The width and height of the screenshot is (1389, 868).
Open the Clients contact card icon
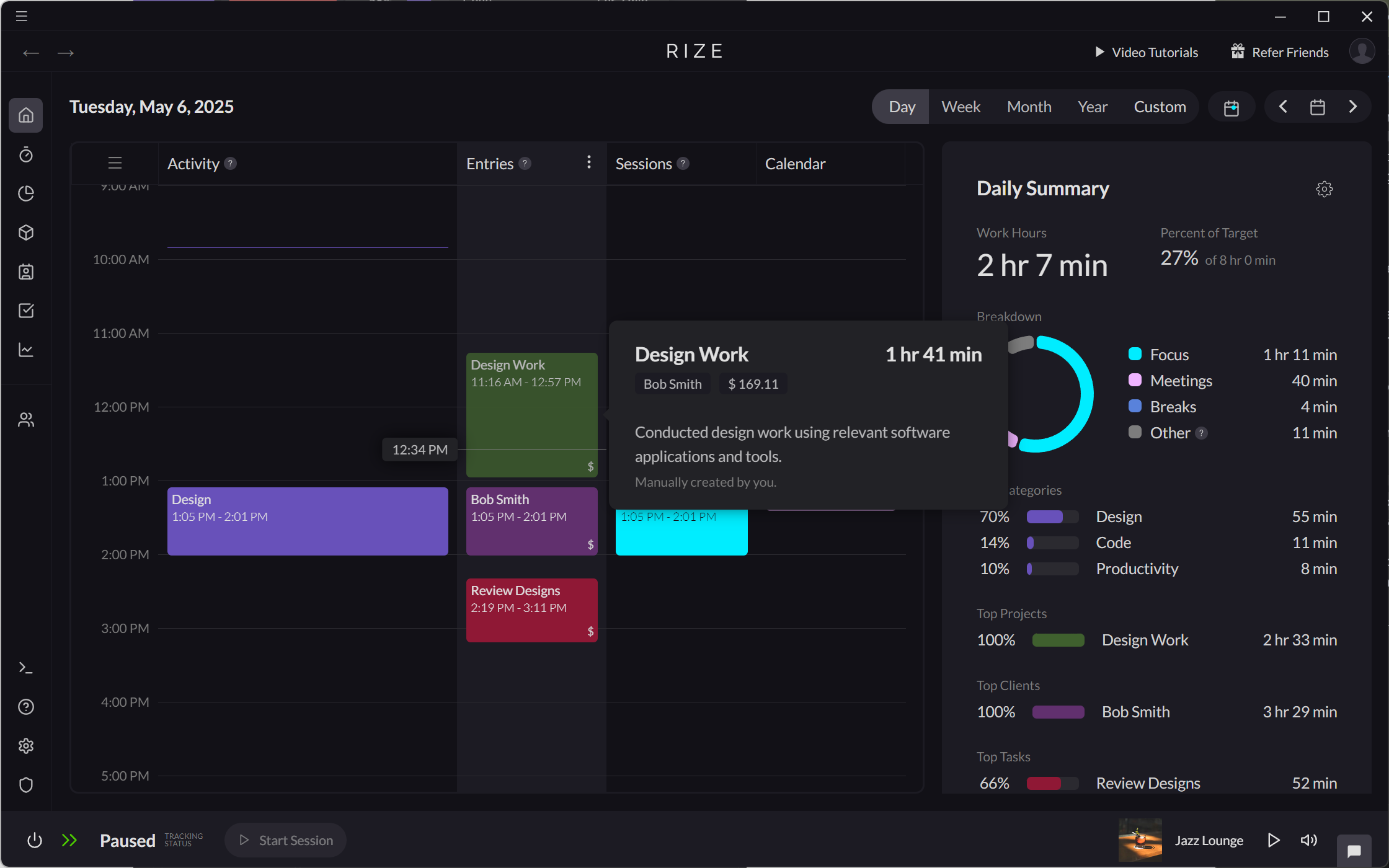point(25,272)
